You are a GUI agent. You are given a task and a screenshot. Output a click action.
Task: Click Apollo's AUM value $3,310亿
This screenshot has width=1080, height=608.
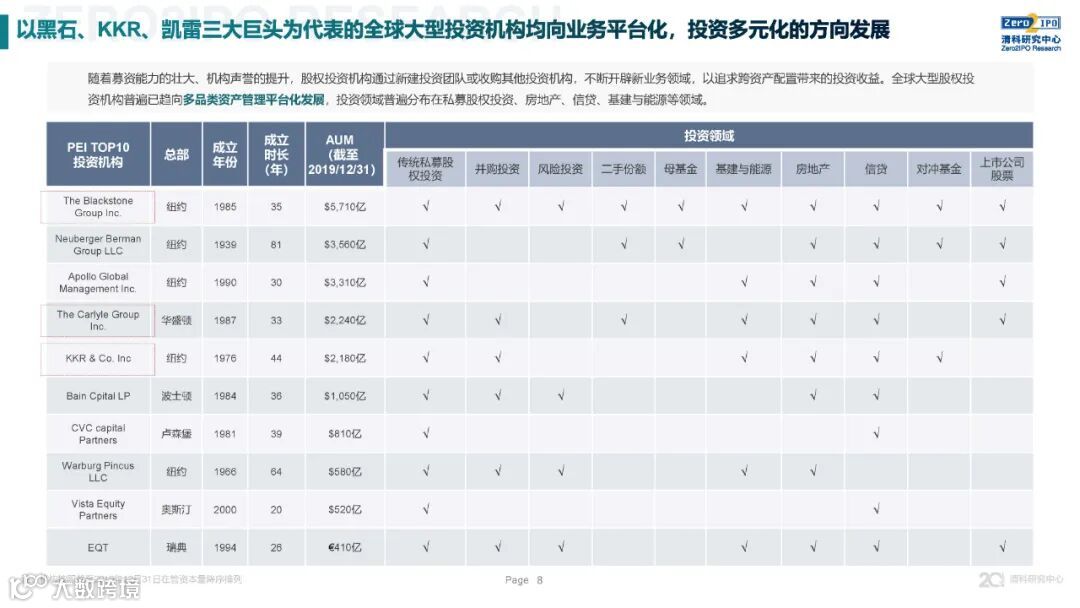pos(345,282)
